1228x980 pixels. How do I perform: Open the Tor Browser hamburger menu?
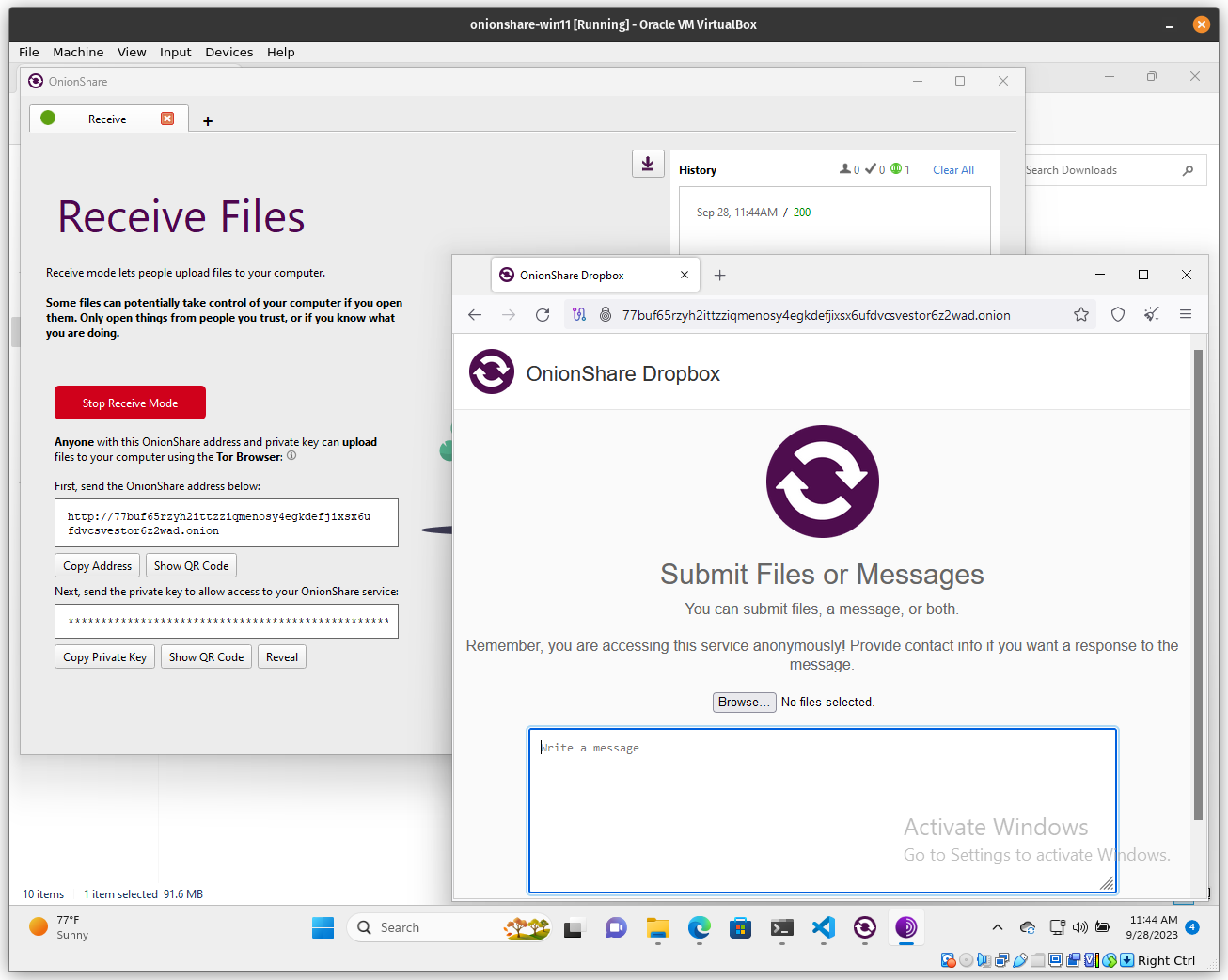(x=1186, y=314)
